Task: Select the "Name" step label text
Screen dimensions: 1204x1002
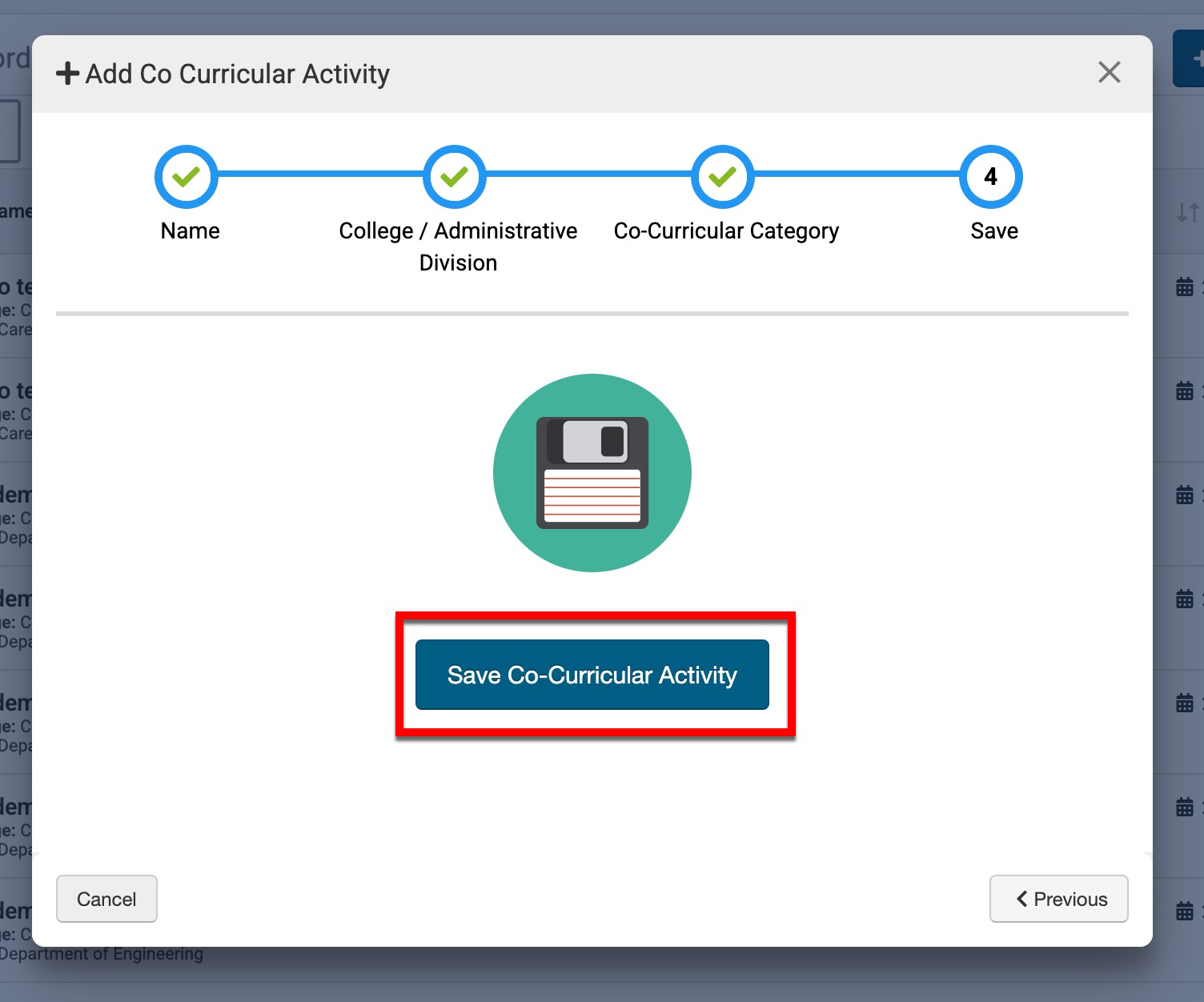Action: pyautogui.click(x=190, y=230)
